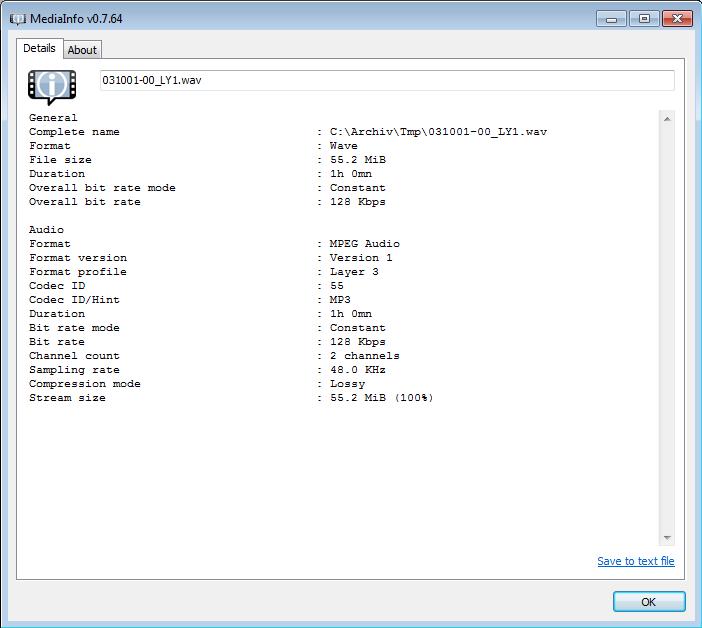Click the Stream size label

pos(67,397)
